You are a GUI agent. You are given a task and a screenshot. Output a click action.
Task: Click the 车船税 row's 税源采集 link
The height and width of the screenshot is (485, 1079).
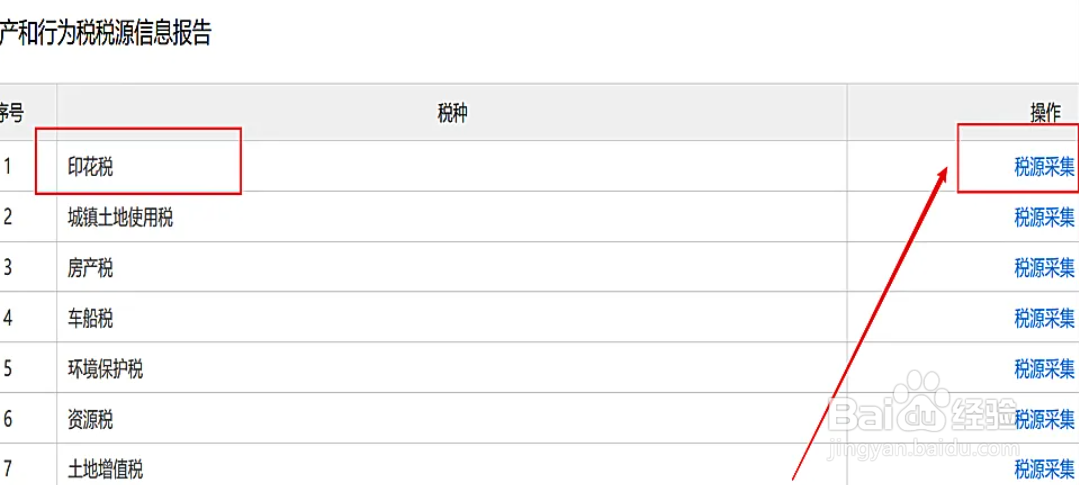coord(1044,319)
